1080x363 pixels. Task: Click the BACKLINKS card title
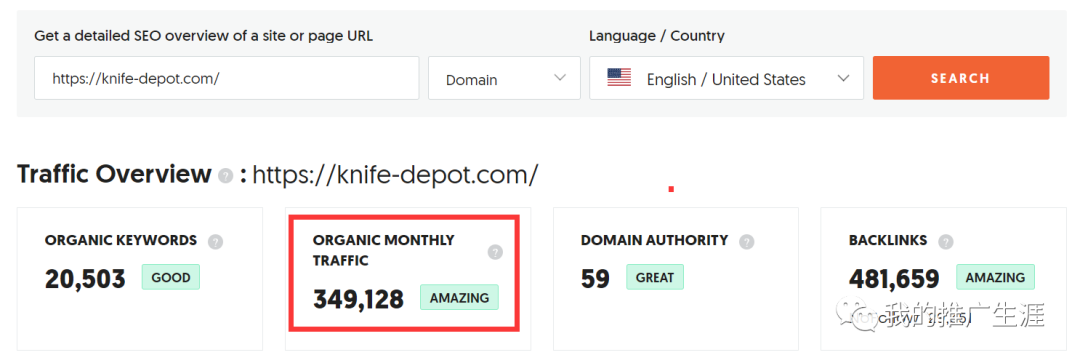pos(888,240)
